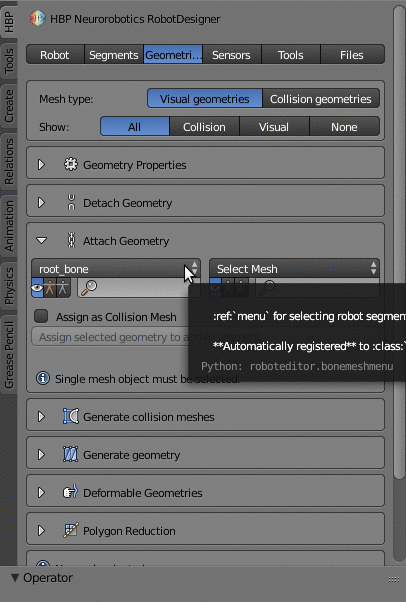Open the Select Mesh dropdown
This screenshot has width=406, height=602.
tap(294, 268)
